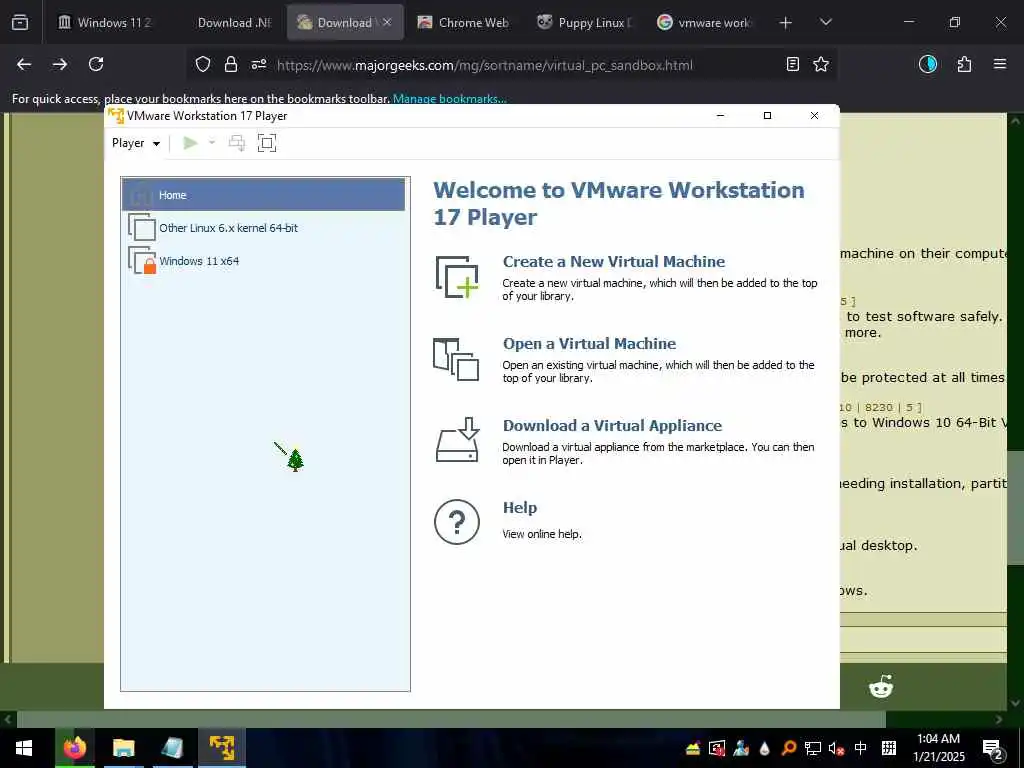The height and width of the screenshot is (768, 1024).
Task: Click the muted volume tray icon
Action: pyautogui.click(x=836, y=748)
